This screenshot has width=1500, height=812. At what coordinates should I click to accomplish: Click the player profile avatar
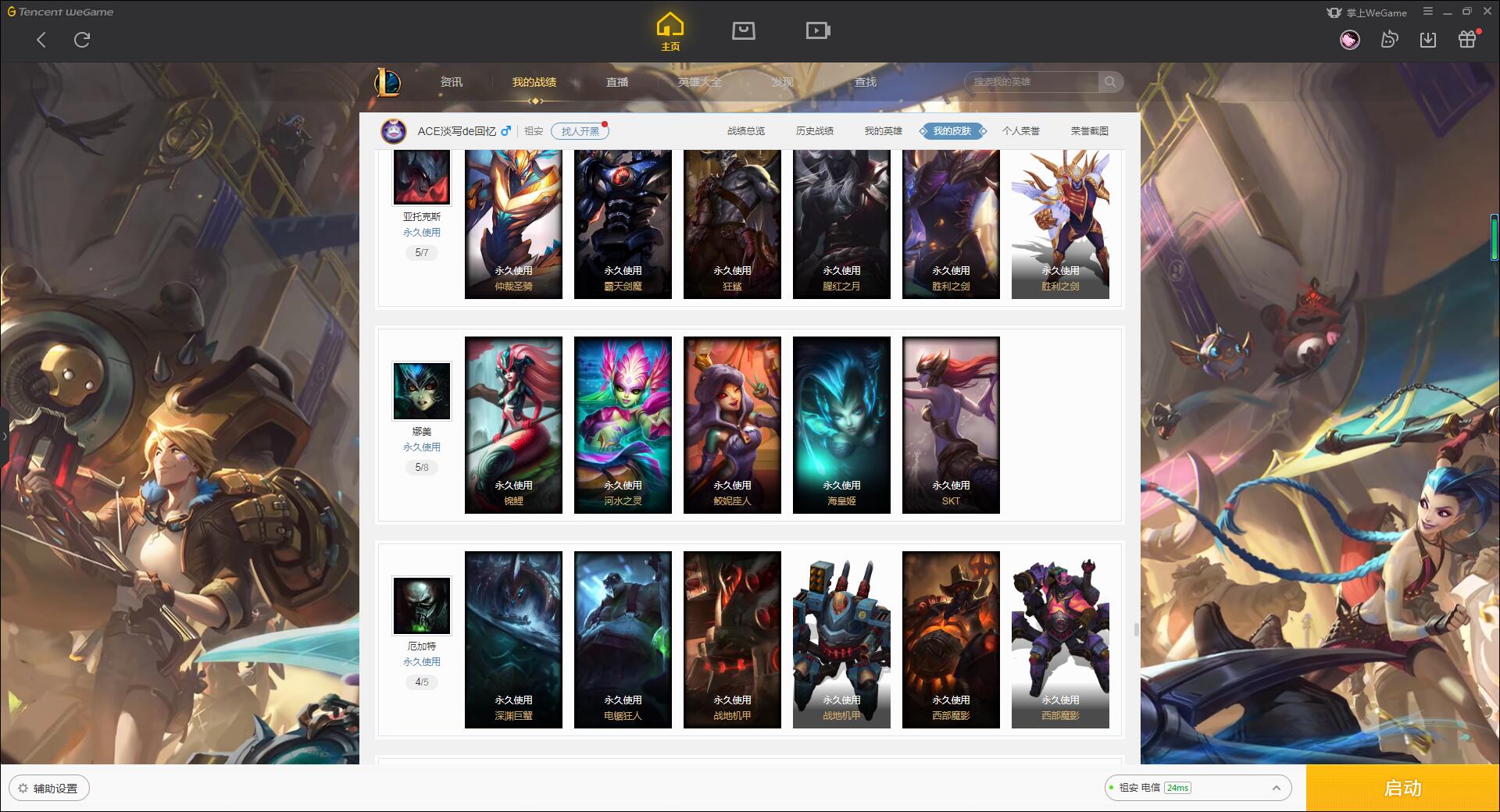[394, 131]
